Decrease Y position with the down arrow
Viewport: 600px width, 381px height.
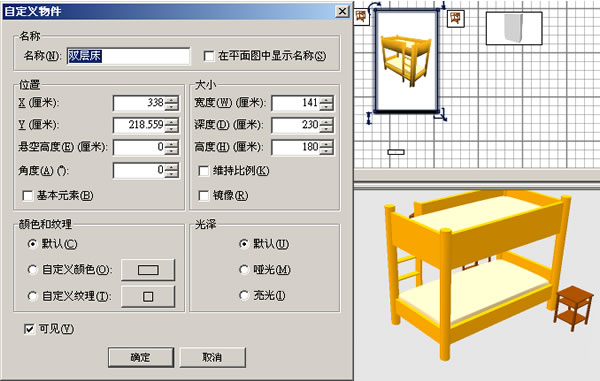(171, 129)
